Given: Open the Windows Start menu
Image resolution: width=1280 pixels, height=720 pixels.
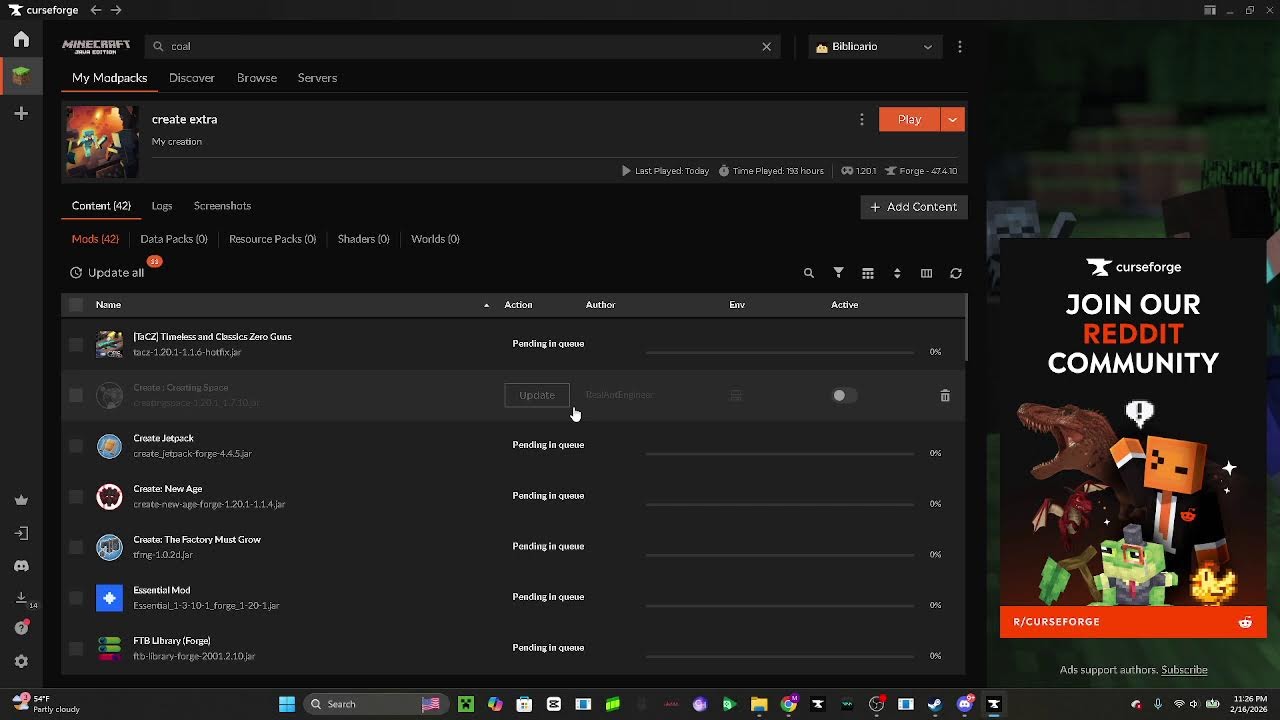Looking at the screenshot, I should tap(287, 704).
